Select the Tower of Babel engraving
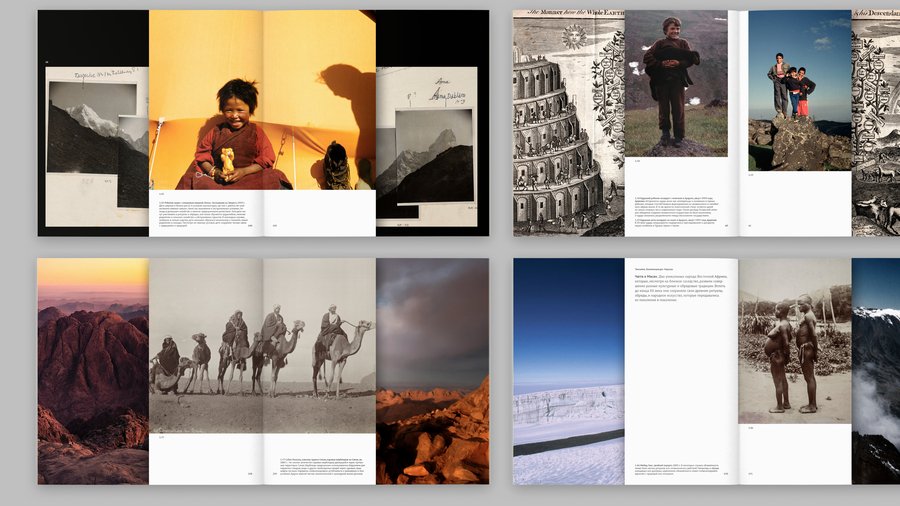Image resolution: width=900 pixels, height=506 pixels. tap(569, 123)
